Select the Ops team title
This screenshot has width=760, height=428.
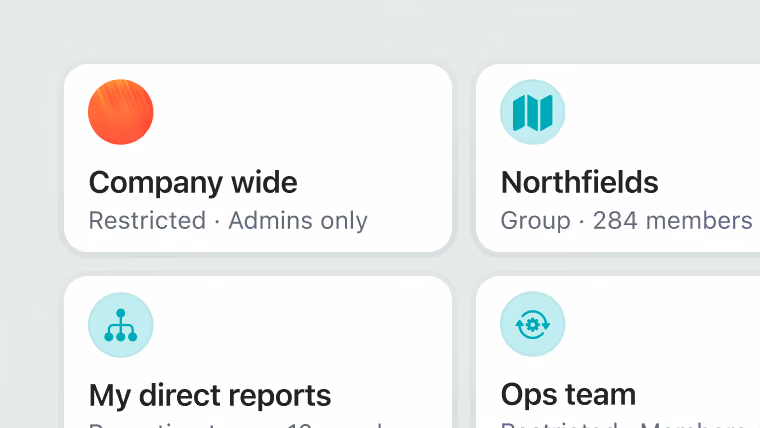[568, 395]
